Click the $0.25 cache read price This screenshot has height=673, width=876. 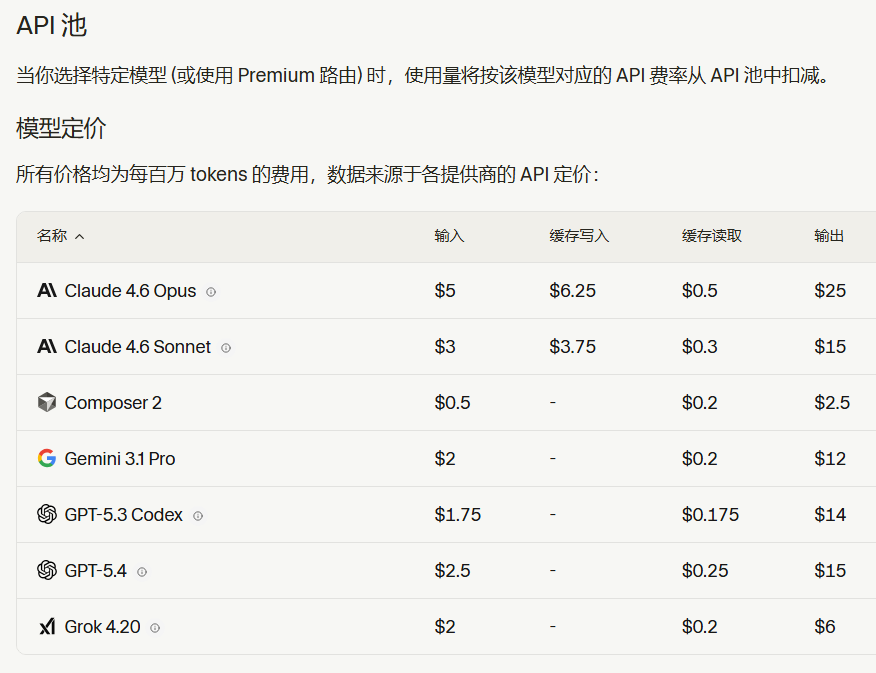(x=705, y=570)
